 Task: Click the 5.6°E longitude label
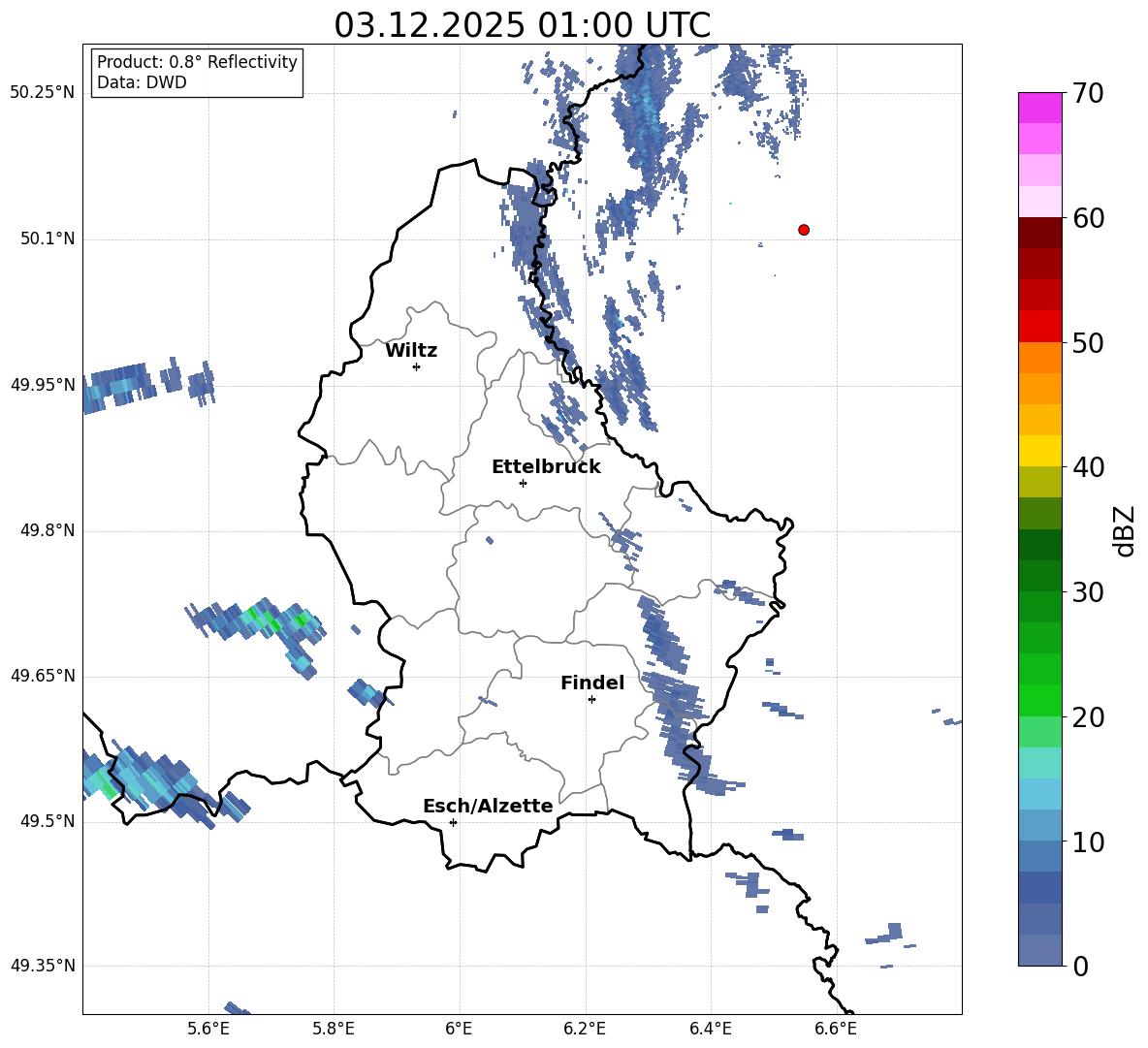208,1029
